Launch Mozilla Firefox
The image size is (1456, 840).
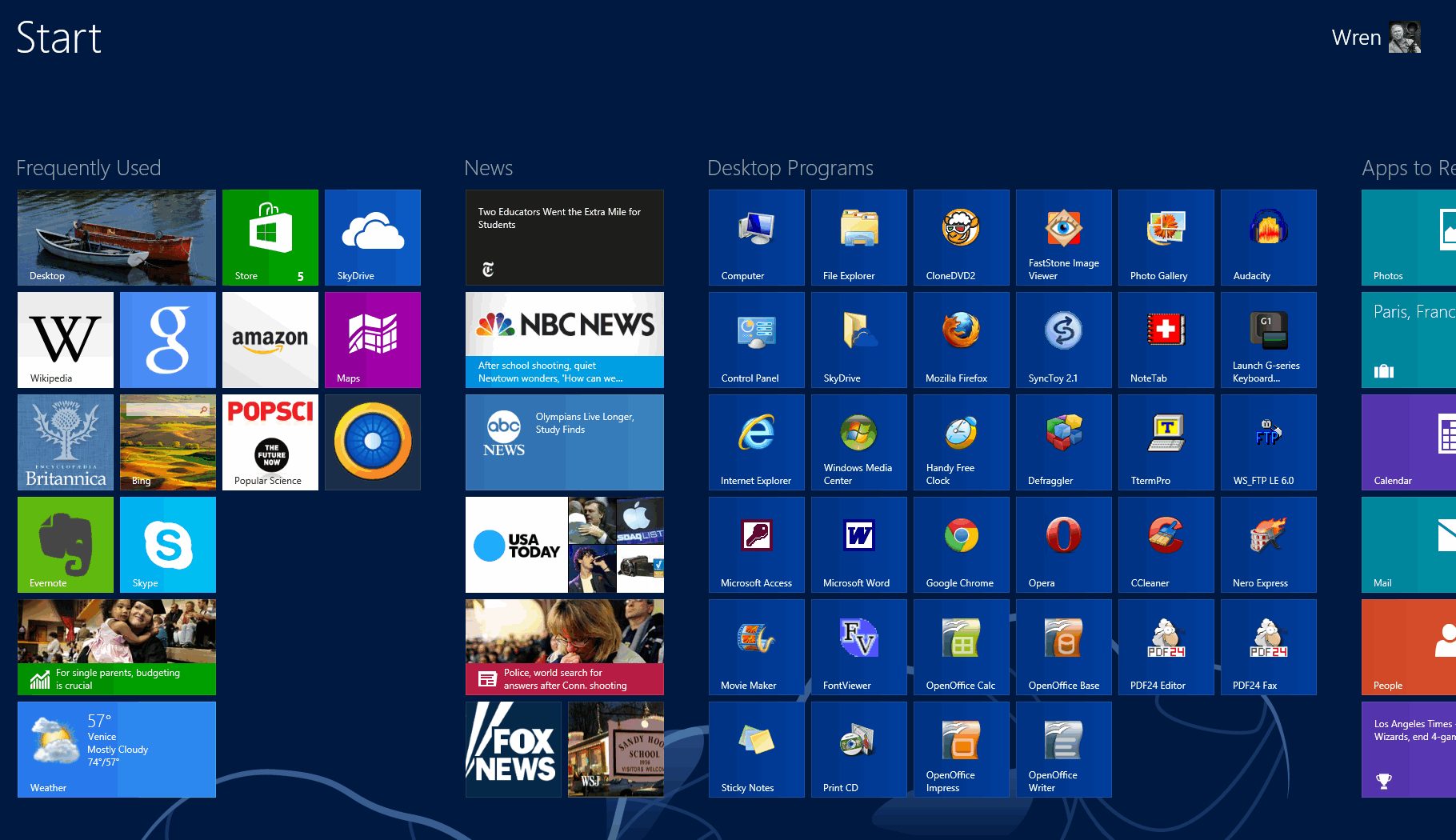pyautogui.click(x=962, y=340)
